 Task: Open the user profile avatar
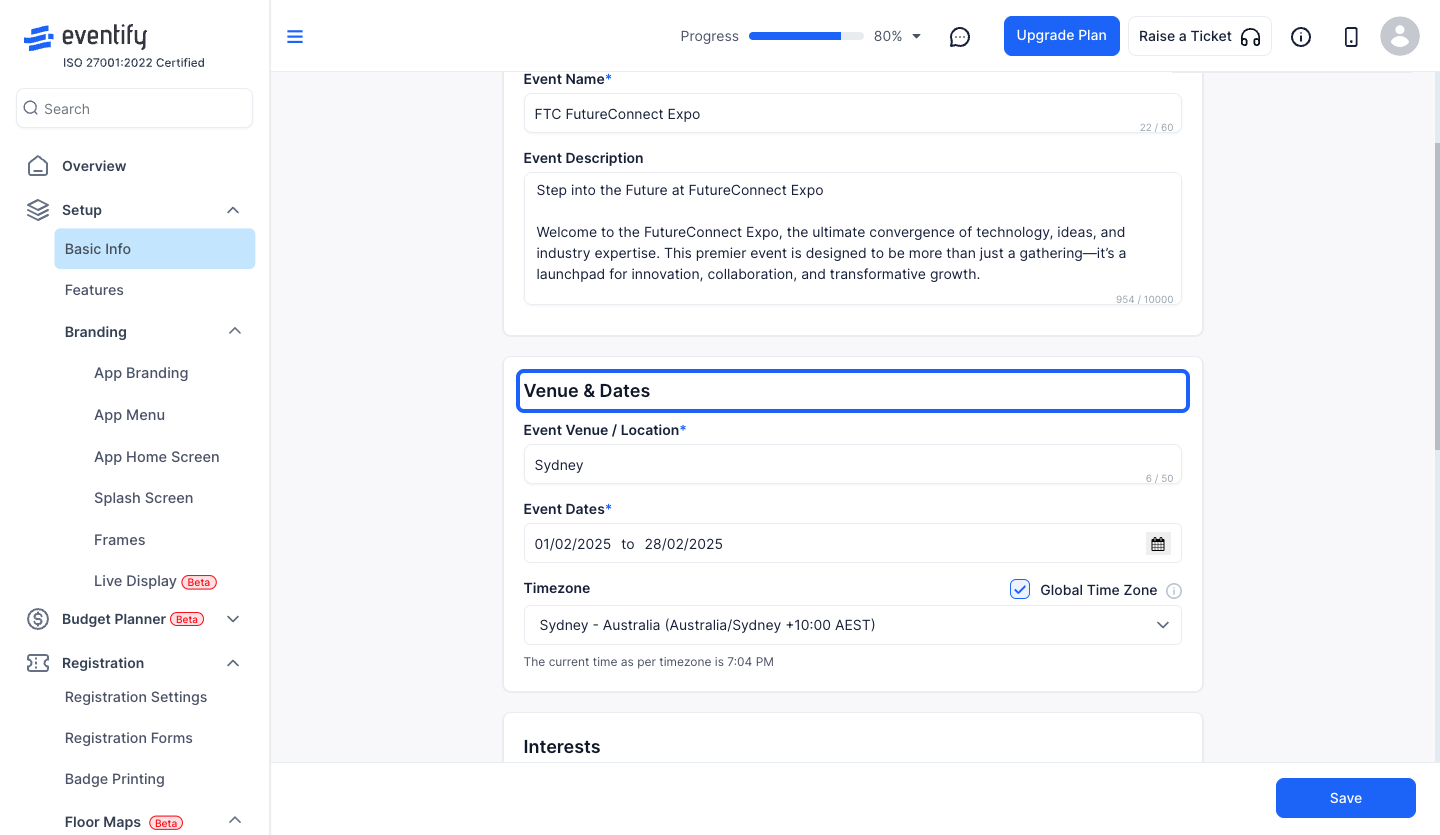coord(1400,37)
